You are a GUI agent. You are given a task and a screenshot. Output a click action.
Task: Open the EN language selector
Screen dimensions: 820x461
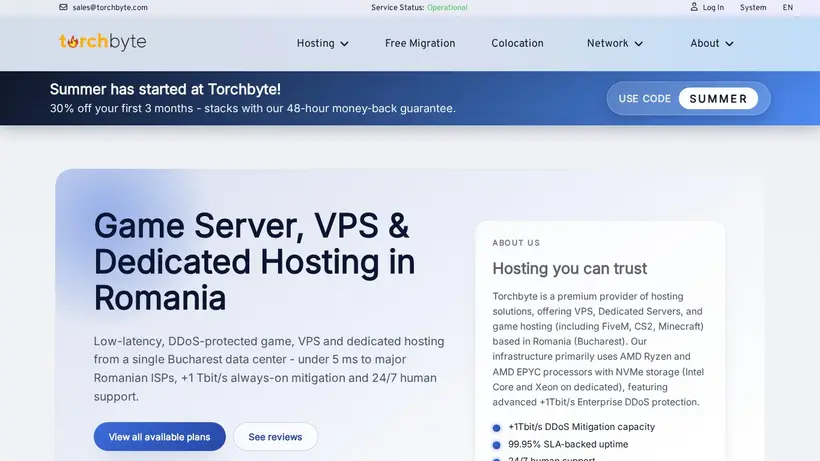(x=788, y=8)
